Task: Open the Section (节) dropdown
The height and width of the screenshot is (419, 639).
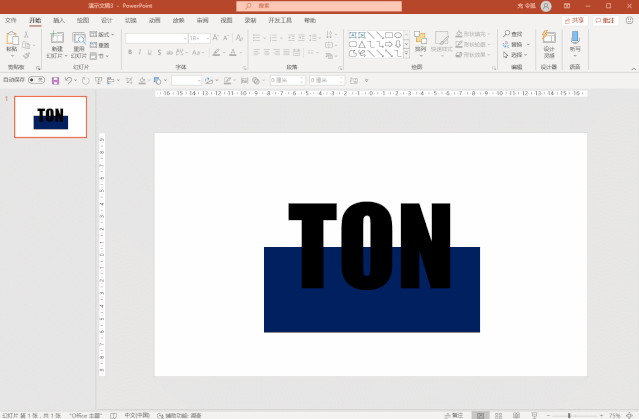Action: click(99, 56)
